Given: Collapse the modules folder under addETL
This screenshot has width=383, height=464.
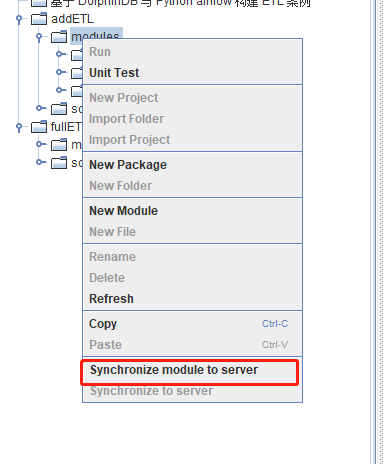Looking at the screenshot, I should pyautogui.click(x=39, y=36).
